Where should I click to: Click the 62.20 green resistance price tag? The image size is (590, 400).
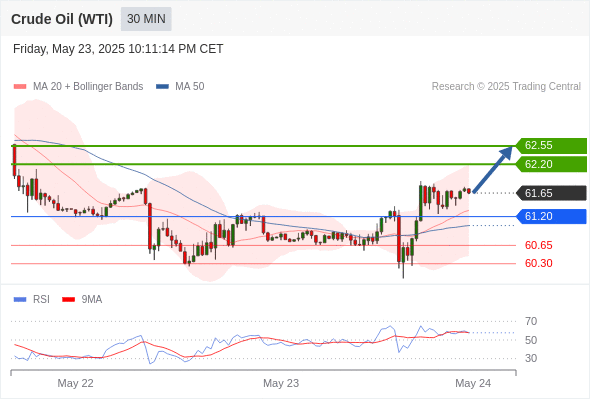click(x=551, y=164)
